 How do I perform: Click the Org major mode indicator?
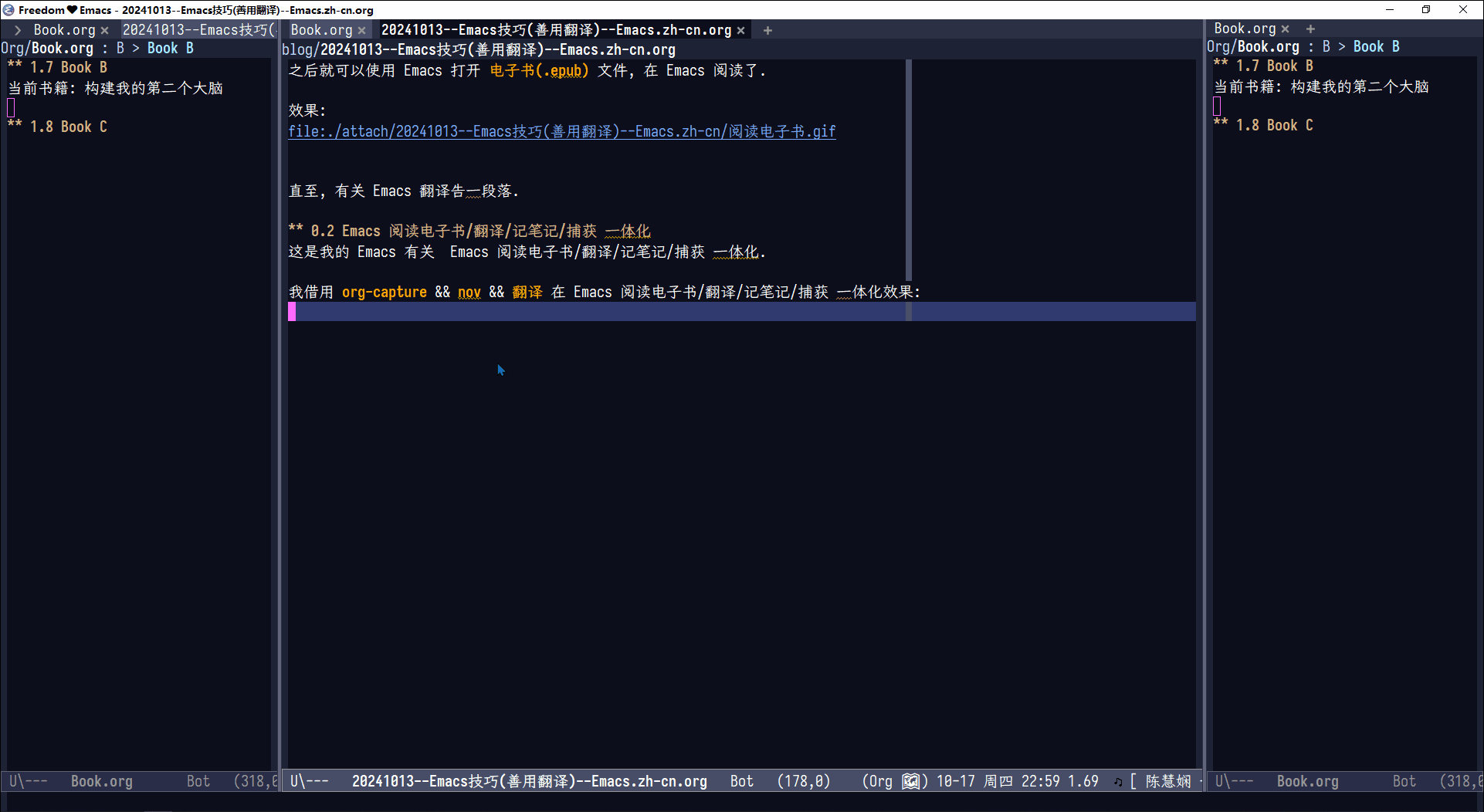[880, 782]
